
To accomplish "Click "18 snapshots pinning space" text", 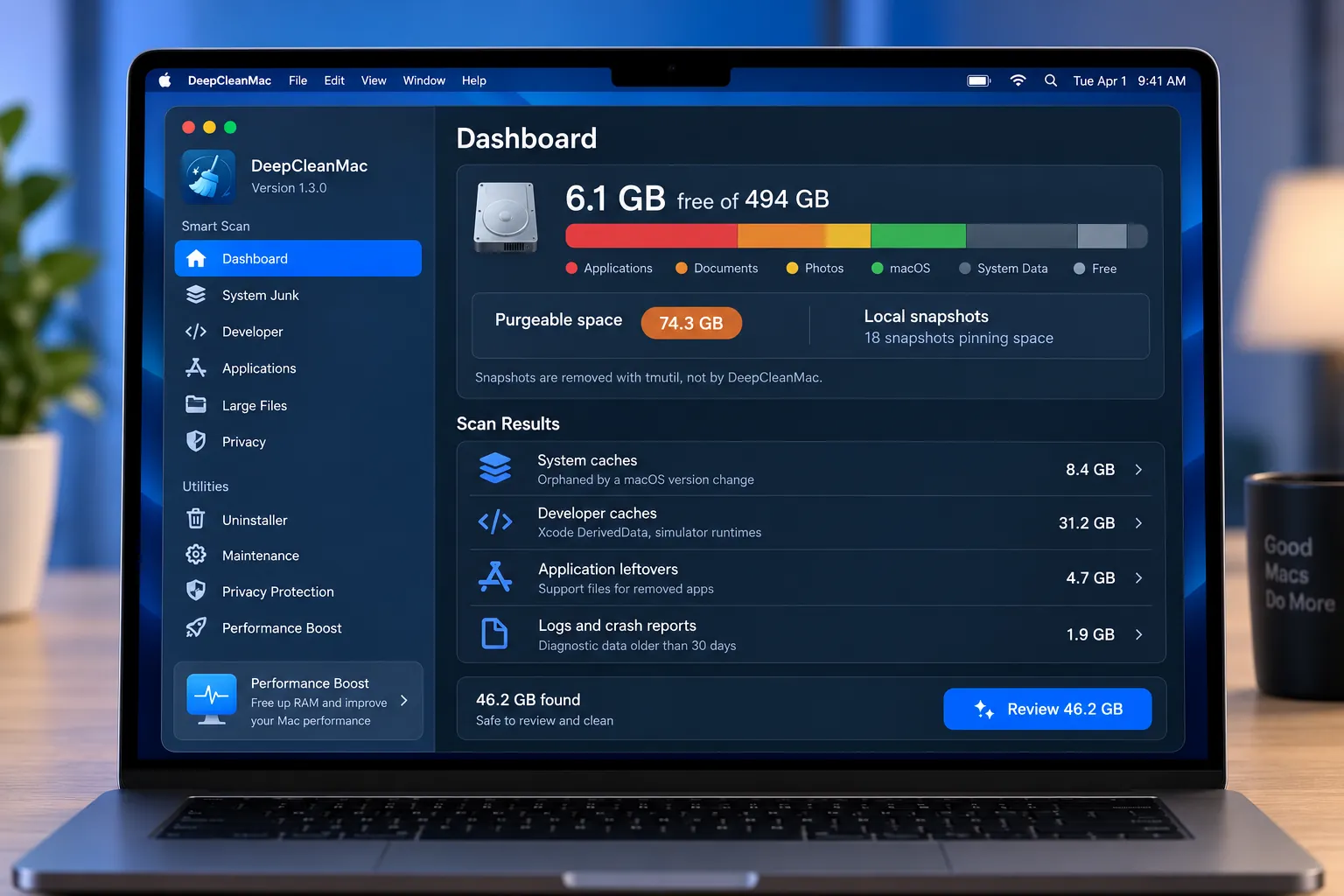I will [959, 338].
